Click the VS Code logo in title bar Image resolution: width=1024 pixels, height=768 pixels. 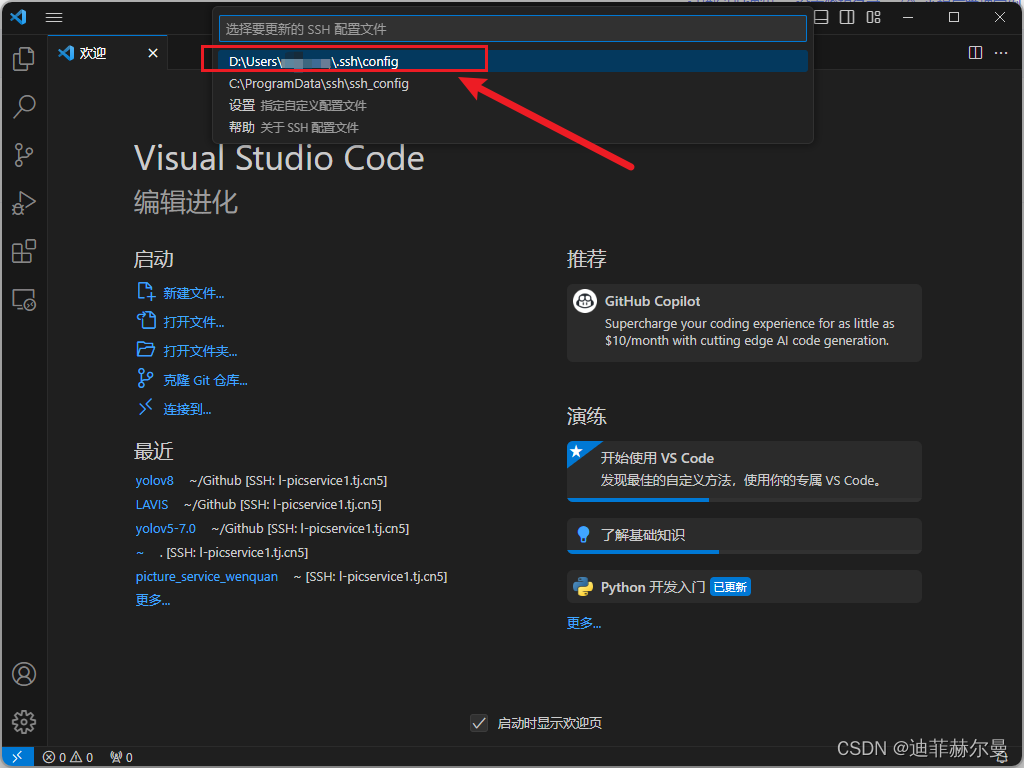(18, 17)
